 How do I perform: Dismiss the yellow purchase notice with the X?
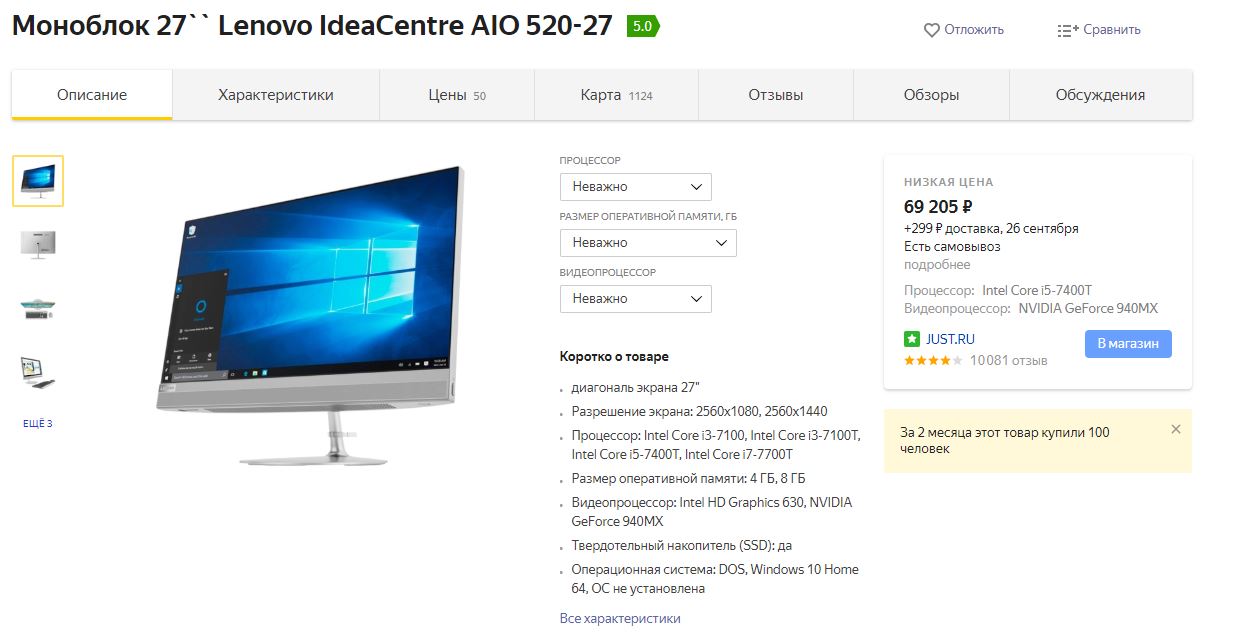click(x=1176, y=429)
